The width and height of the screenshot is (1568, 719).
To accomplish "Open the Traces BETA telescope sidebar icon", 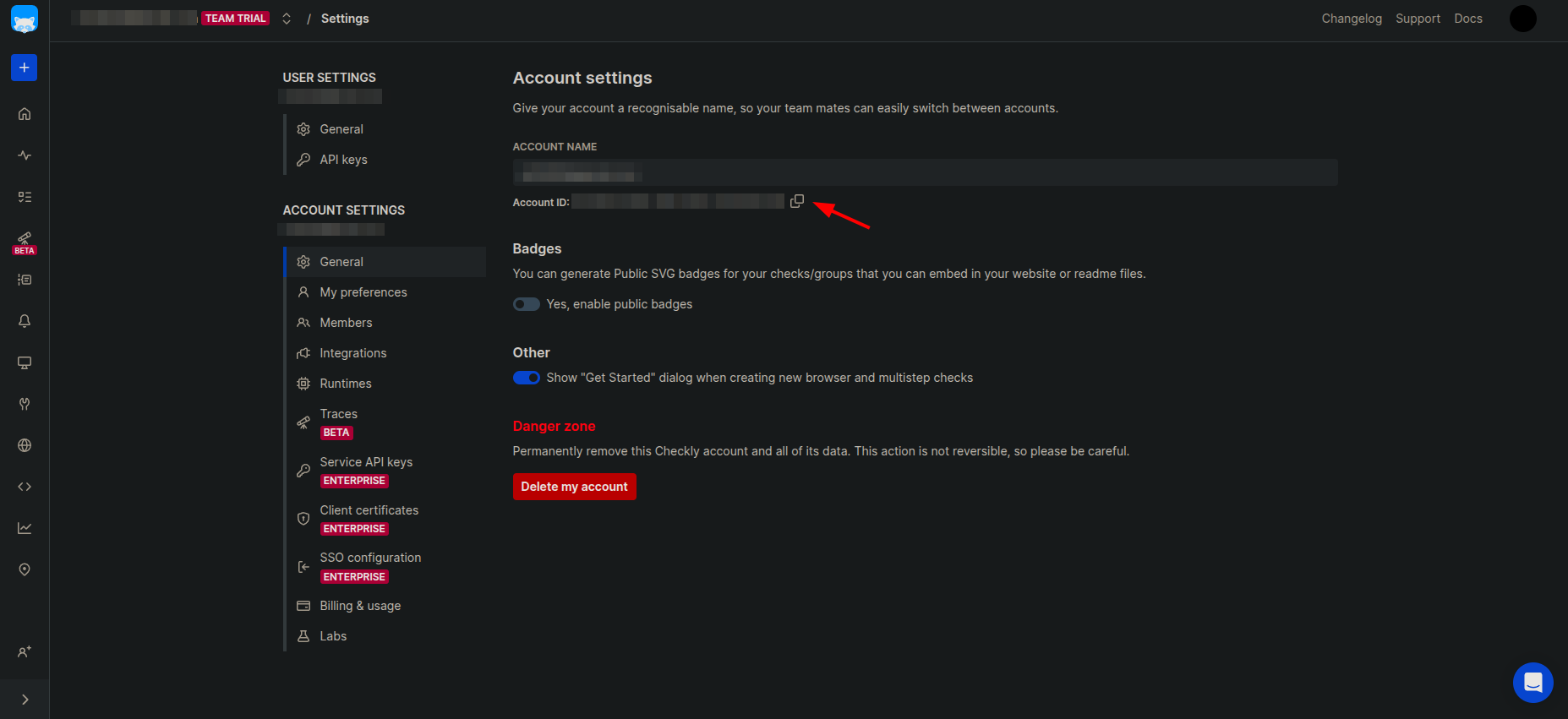I will coord(25,242).
